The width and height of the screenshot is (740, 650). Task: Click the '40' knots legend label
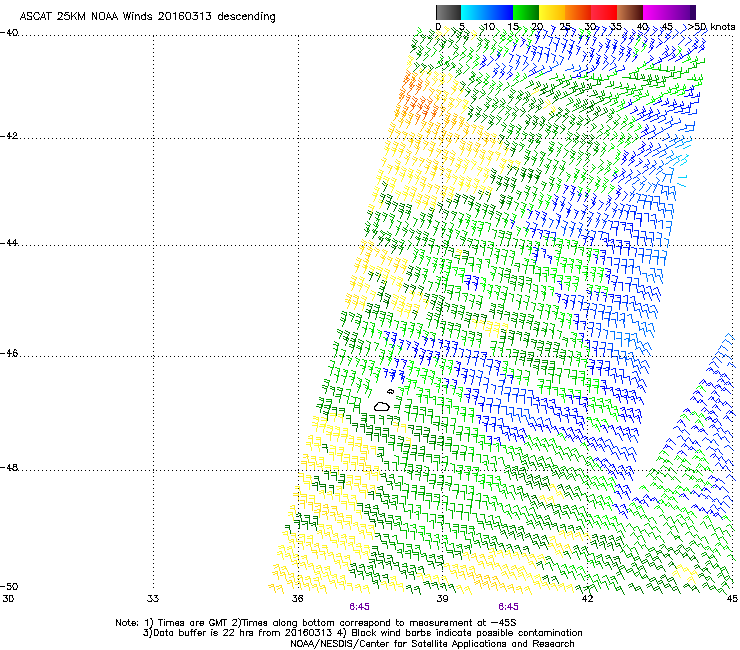click(642, 27)
